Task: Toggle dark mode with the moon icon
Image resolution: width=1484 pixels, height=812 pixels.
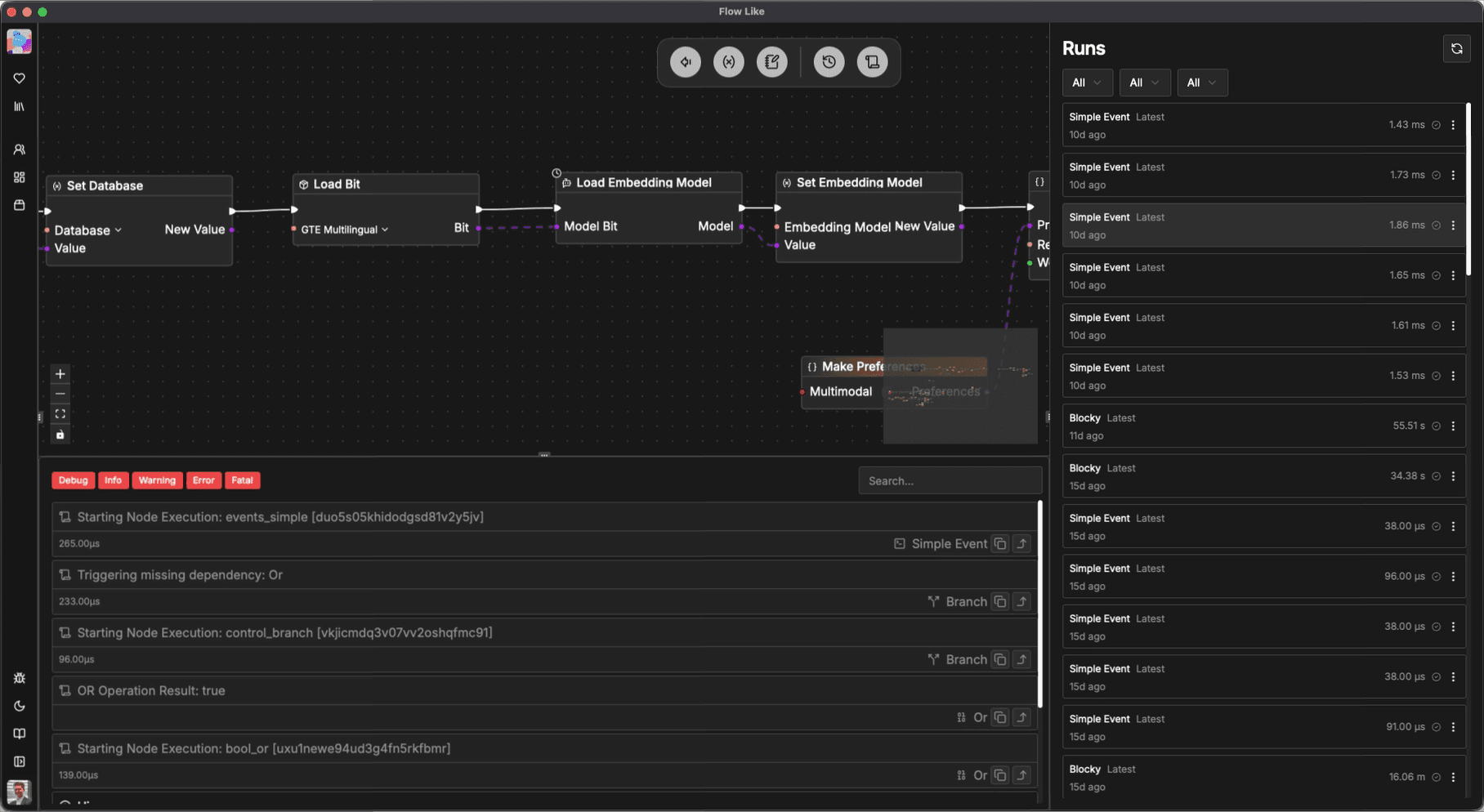Action: point(19,706)
